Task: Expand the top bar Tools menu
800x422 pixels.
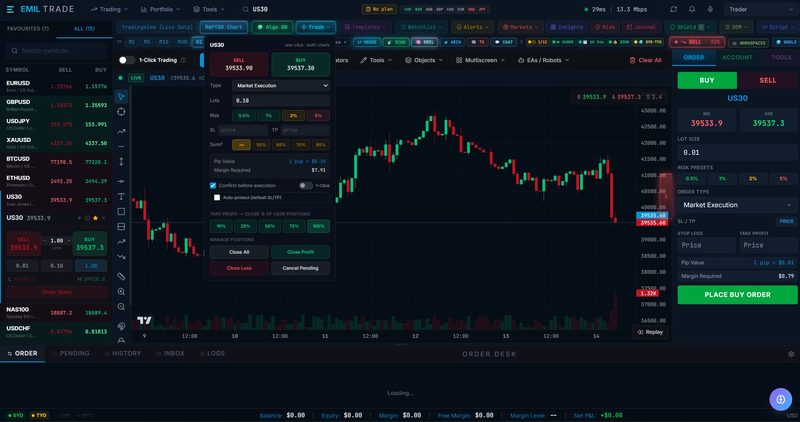Action: pyautogui.click(x=209, y=9)
